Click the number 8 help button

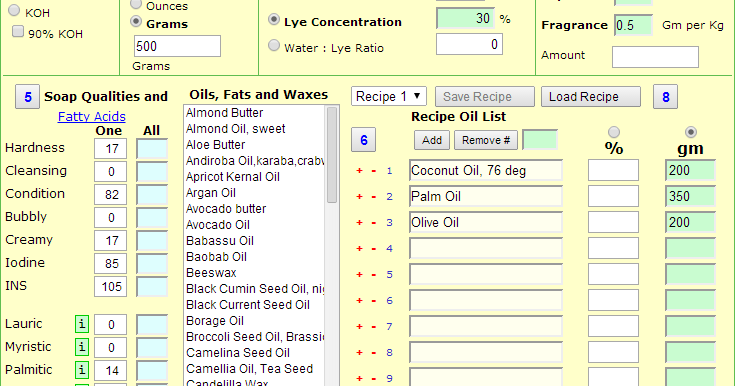(665, 97)
